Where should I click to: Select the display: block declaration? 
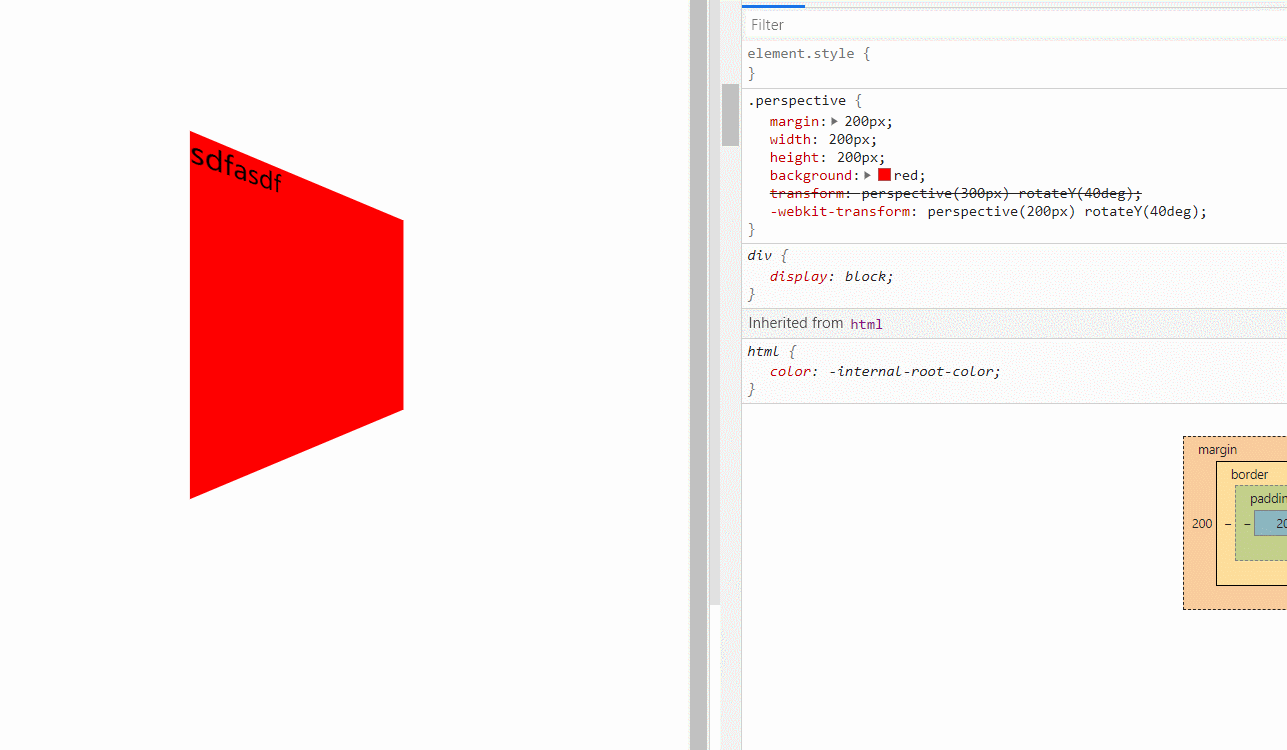[831, 276]
